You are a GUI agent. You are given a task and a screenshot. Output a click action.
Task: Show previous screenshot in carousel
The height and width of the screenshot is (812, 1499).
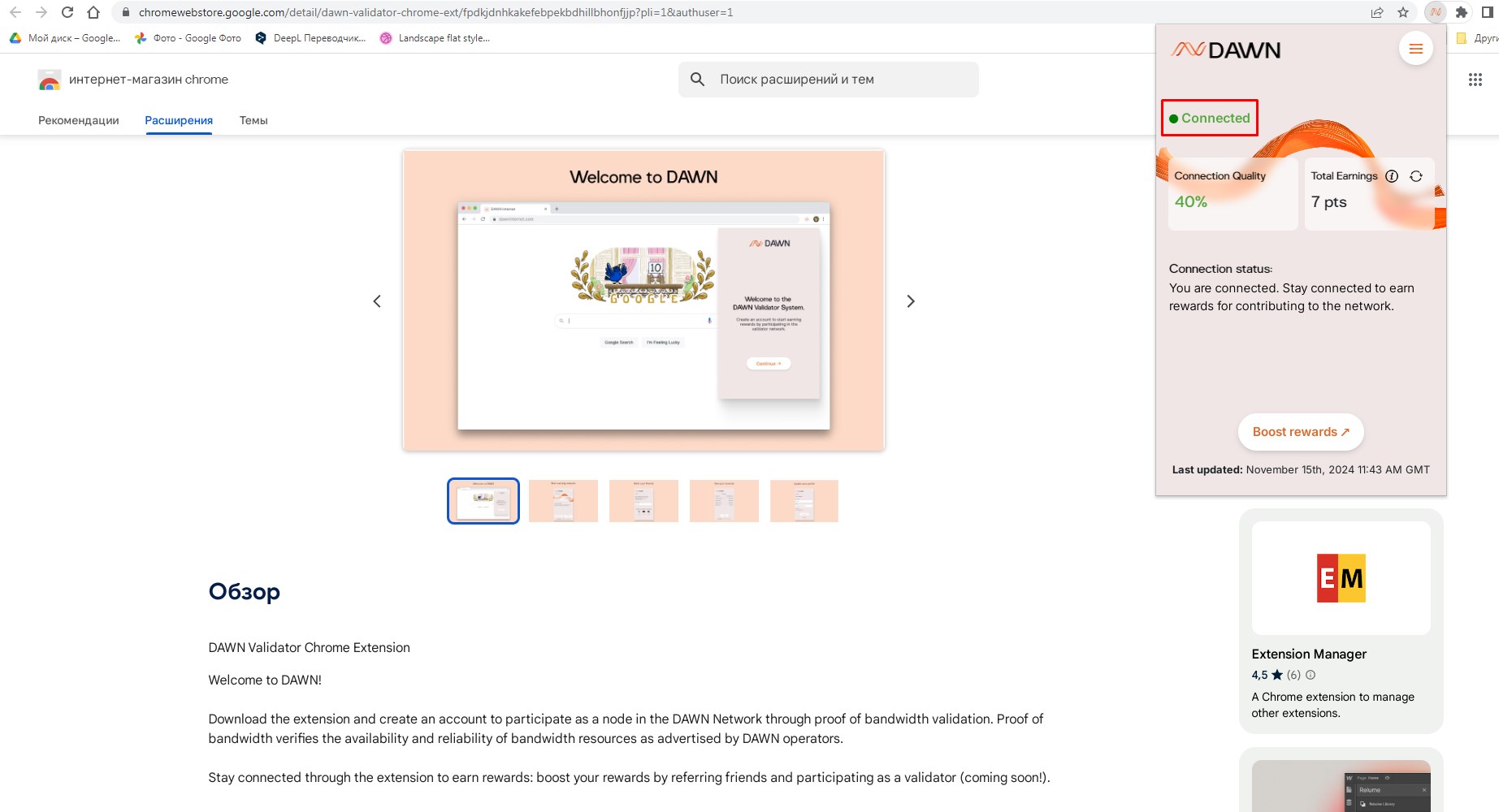click(377, 301)
